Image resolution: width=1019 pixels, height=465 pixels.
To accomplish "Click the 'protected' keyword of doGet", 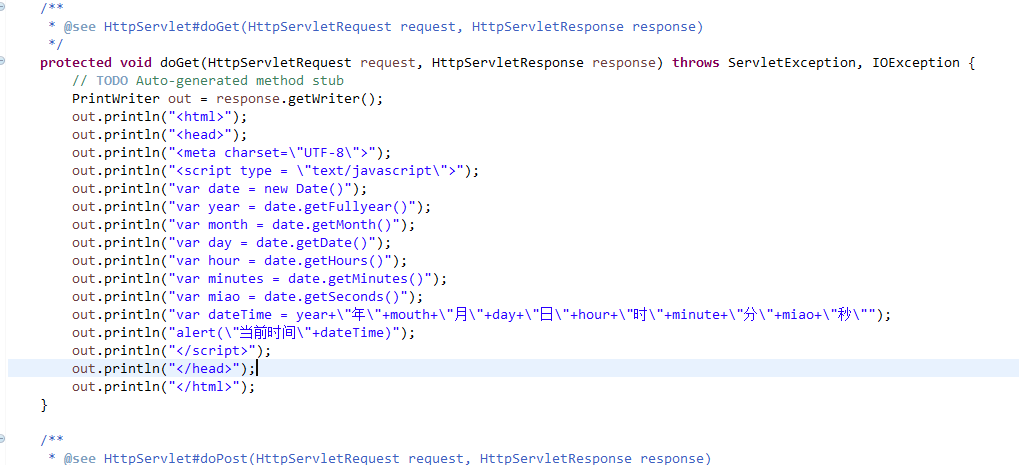I will (76, 63).
